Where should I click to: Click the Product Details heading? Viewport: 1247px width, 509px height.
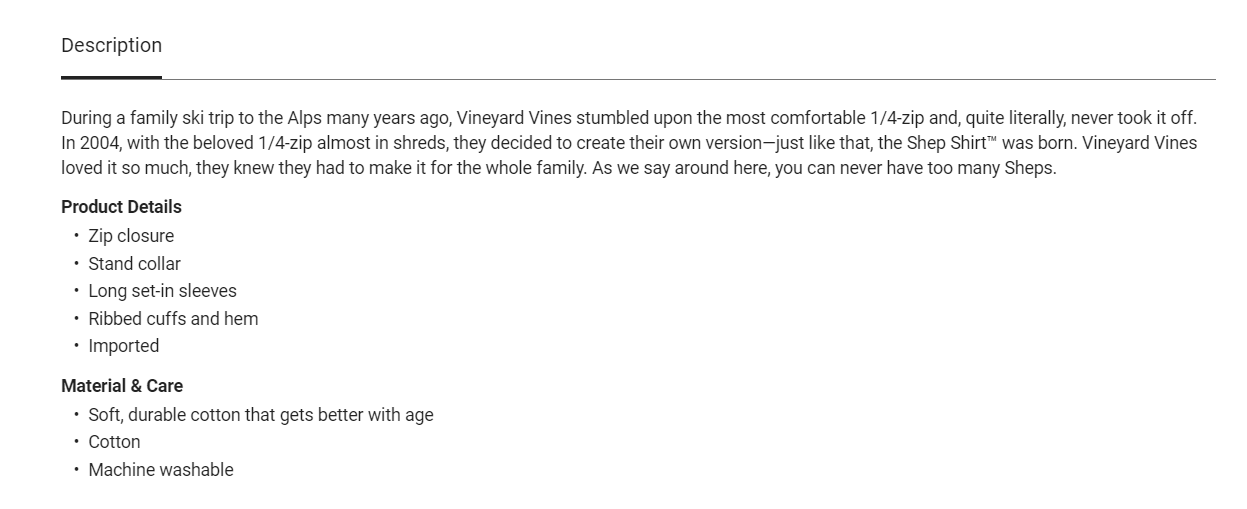tap(121, 207)
